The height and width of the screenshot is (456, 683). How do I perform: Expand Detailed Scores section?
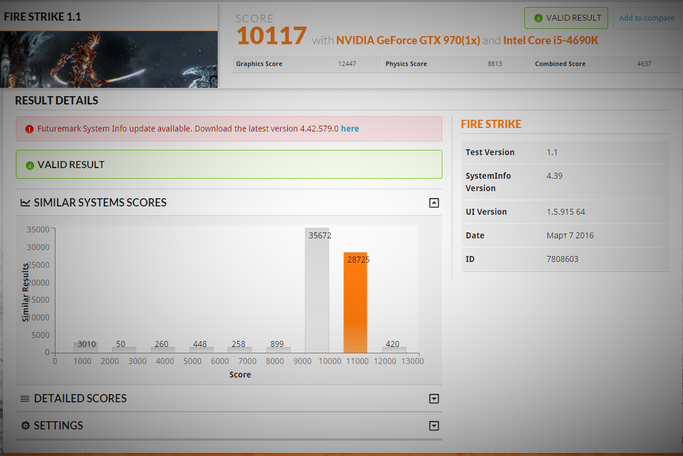[x=434, y=399]
